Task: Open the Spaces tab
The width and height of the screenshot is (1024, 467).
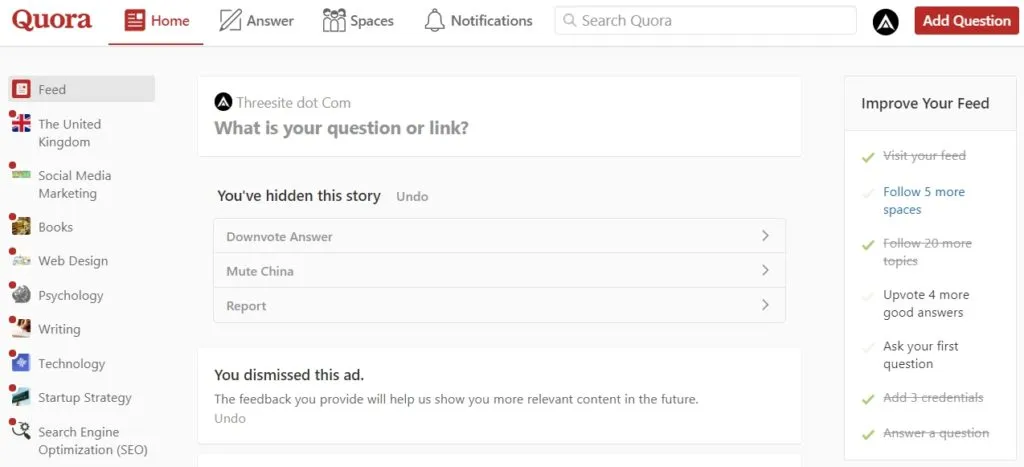Action: (x=358, y=20)
